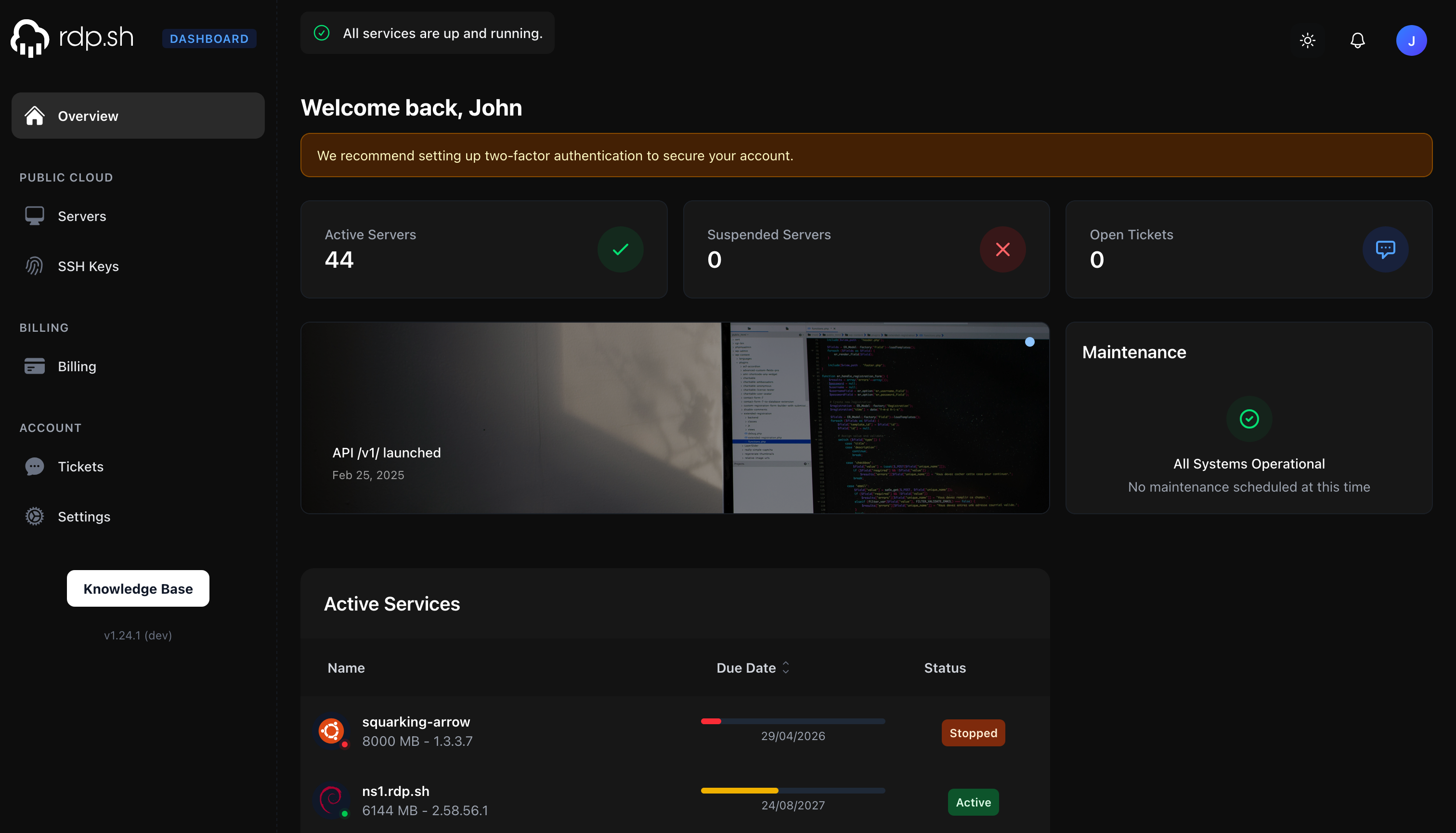Click the DASHBOARD badge next to the logo

(x=209, y=39)
